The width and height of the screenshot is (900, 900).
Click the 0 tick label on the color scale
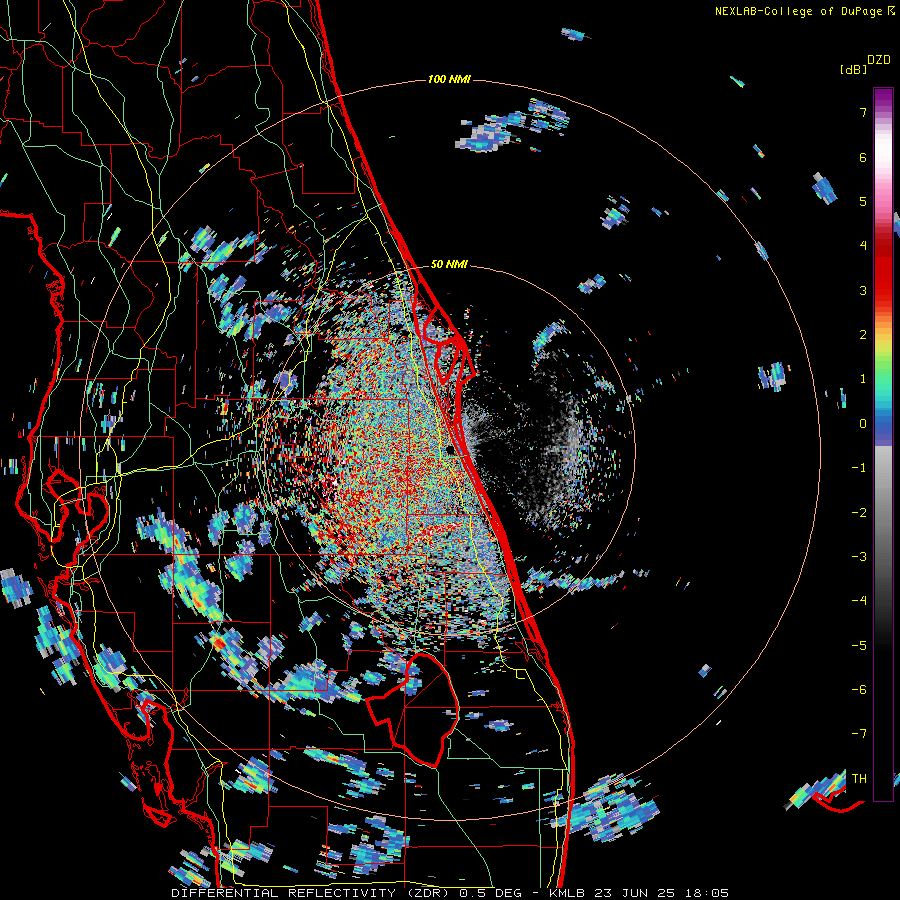[863, 424]
